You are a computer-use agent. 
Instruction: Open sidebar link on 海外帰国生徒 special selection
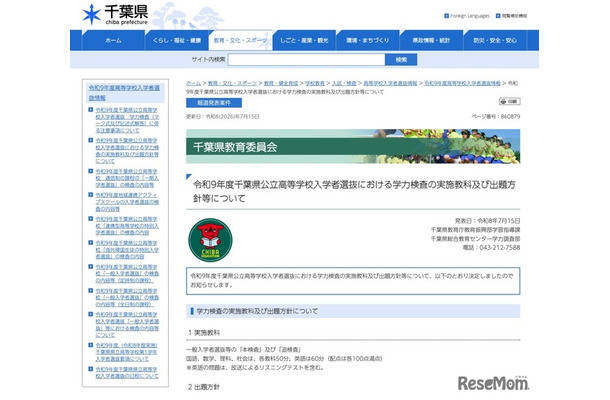point(127,250)
